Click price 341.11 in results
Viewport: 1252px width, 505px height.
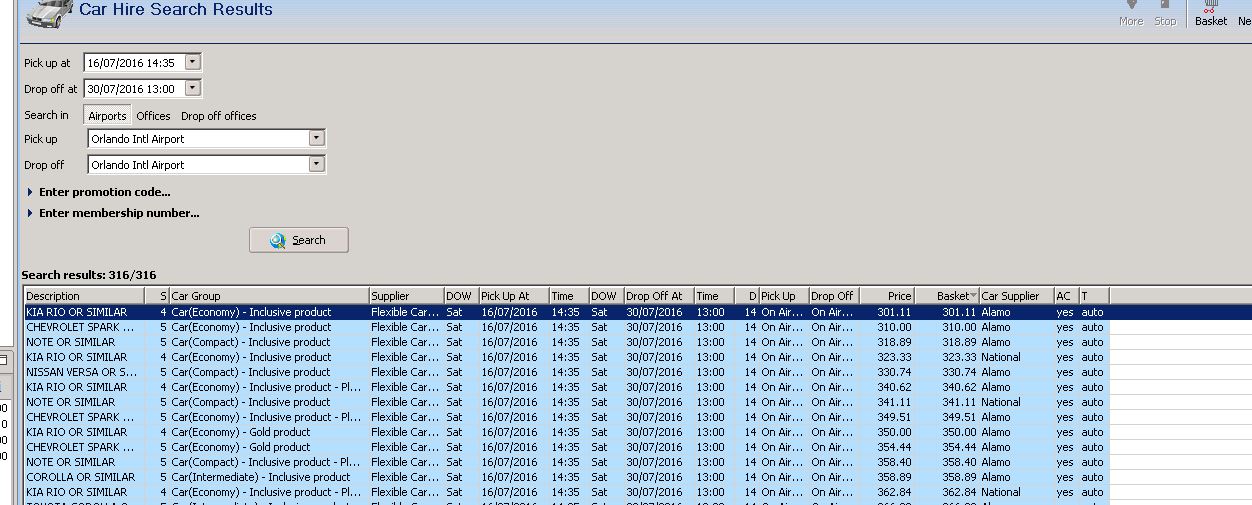894,402
